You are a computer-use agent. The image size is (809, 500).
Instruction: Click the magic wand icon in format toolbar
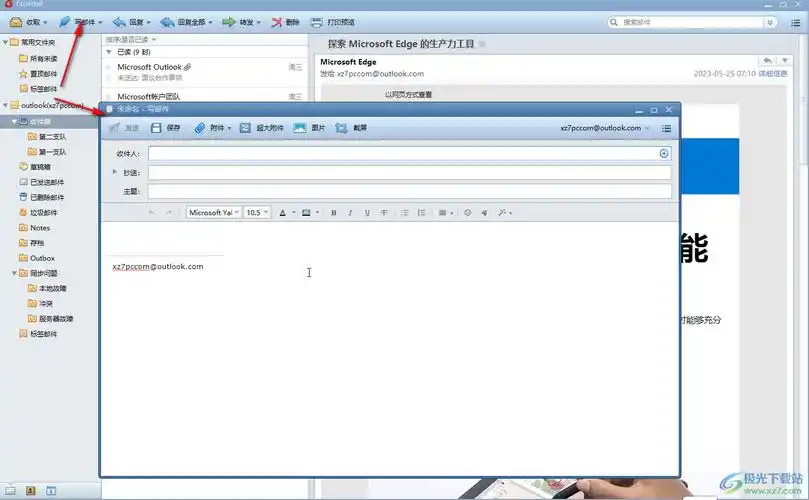pyautogui.click(x=501, y=213)
